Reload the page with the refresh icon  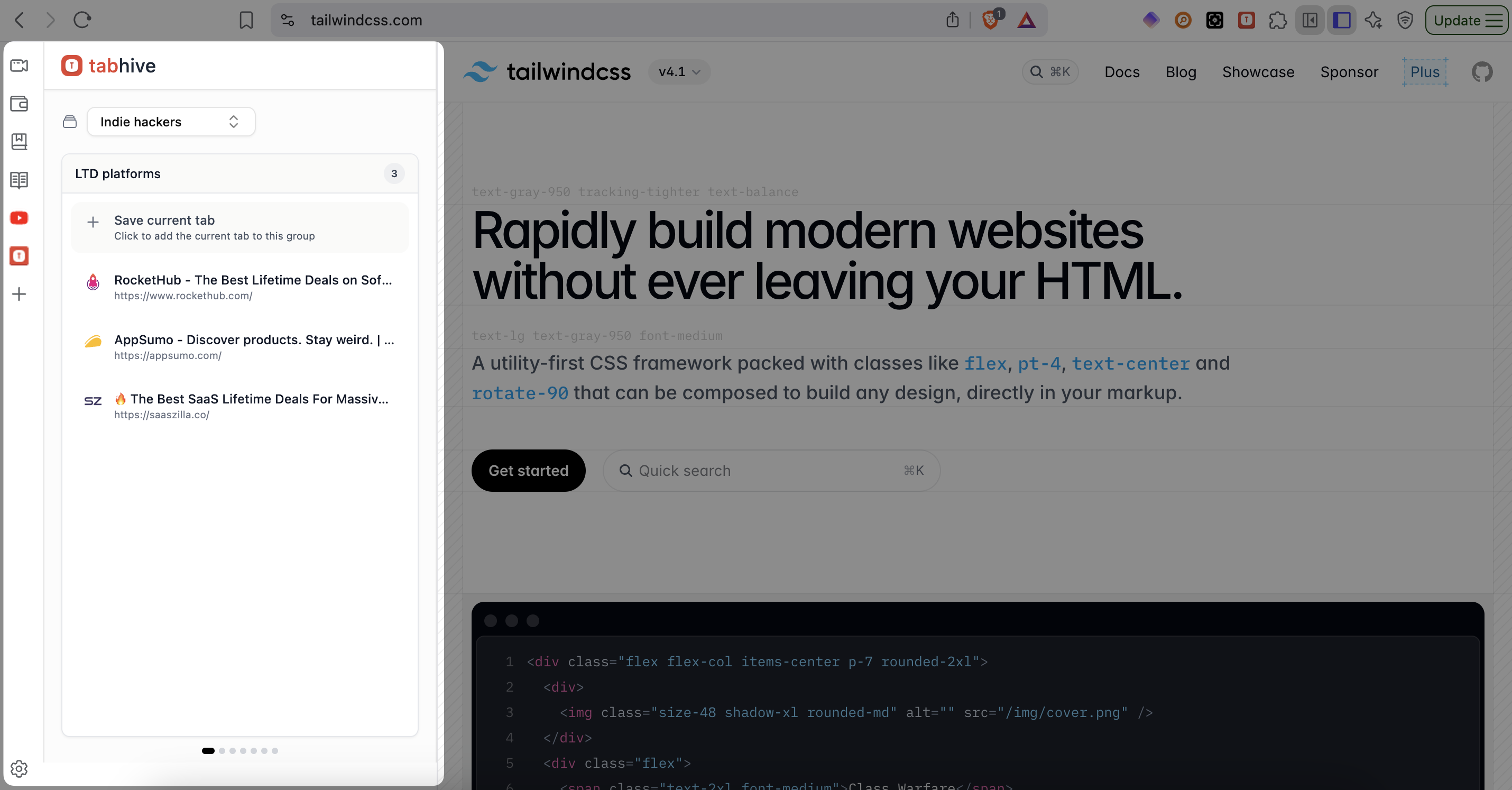82,20
